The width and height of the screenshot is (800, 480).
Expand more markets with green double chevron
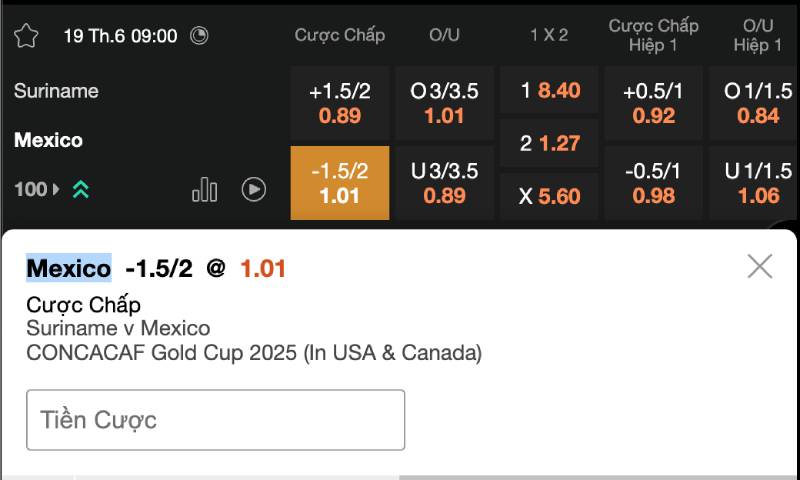(81, 189)
